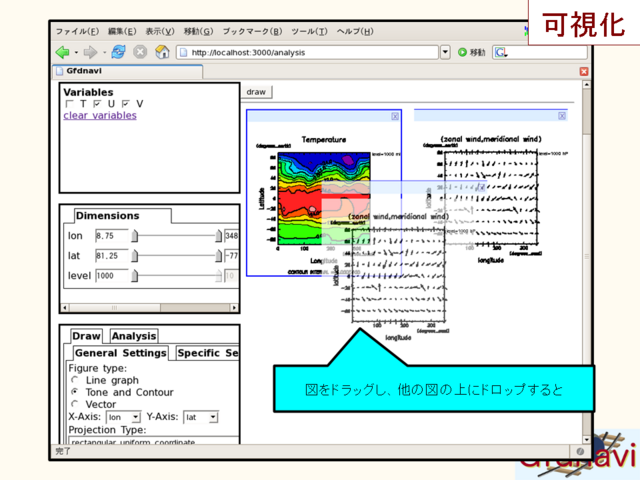Select the Line graph figure type
The image size is (640, 480).
(75, 380)
